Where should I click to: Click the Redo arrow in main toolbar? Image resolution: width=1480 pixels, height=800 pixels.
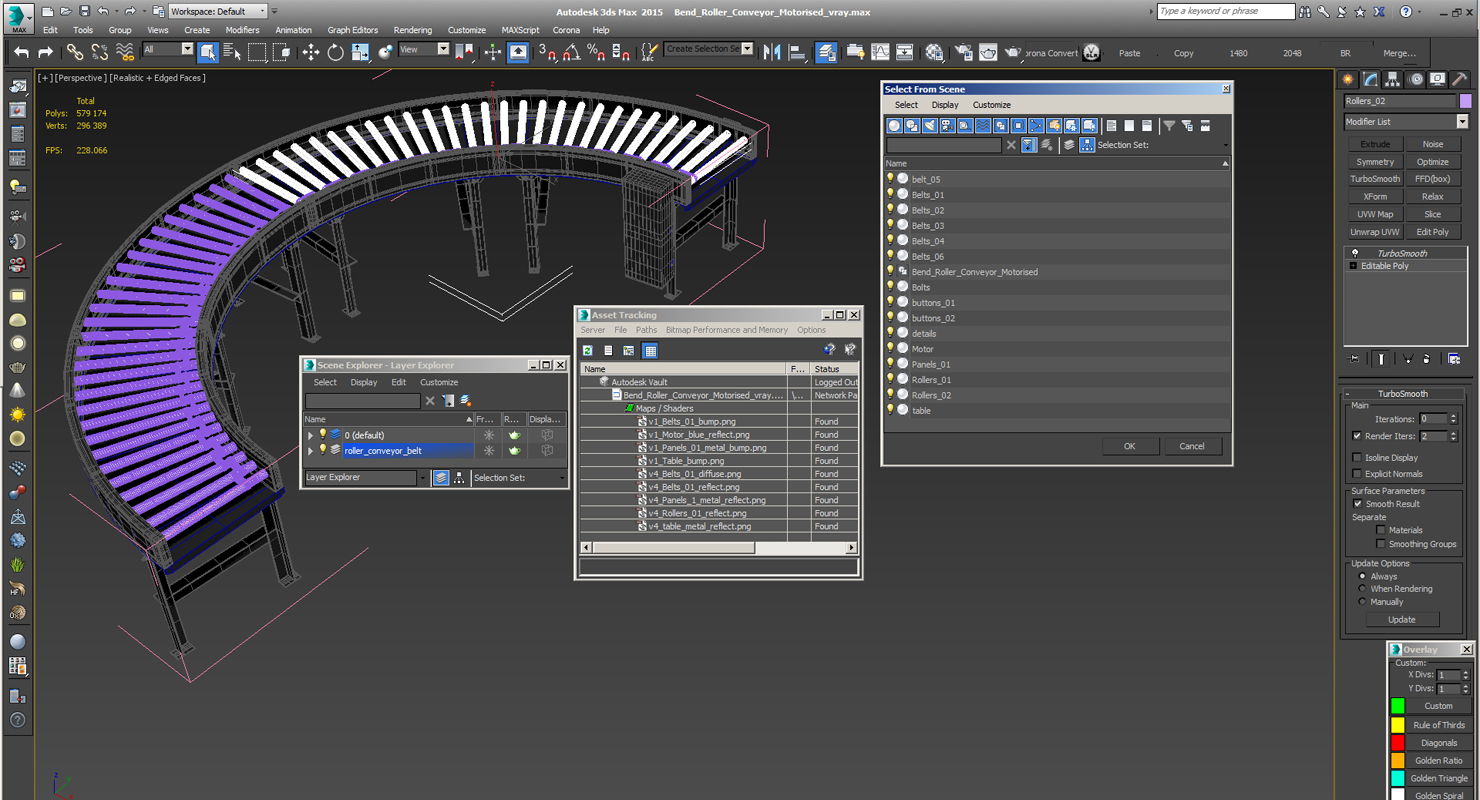click(x=45, y=52)
